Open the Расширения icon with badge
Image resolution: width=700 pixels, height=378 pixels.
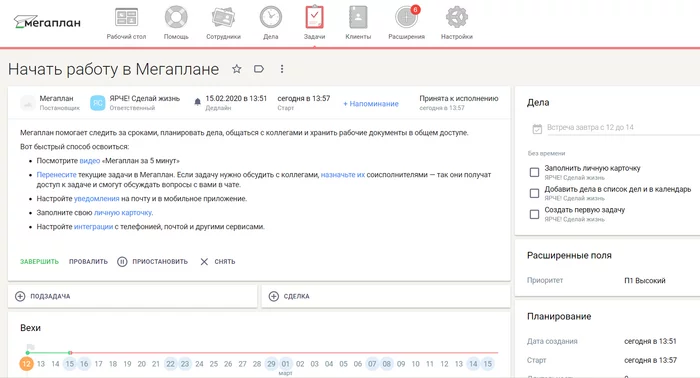[407, 17]
